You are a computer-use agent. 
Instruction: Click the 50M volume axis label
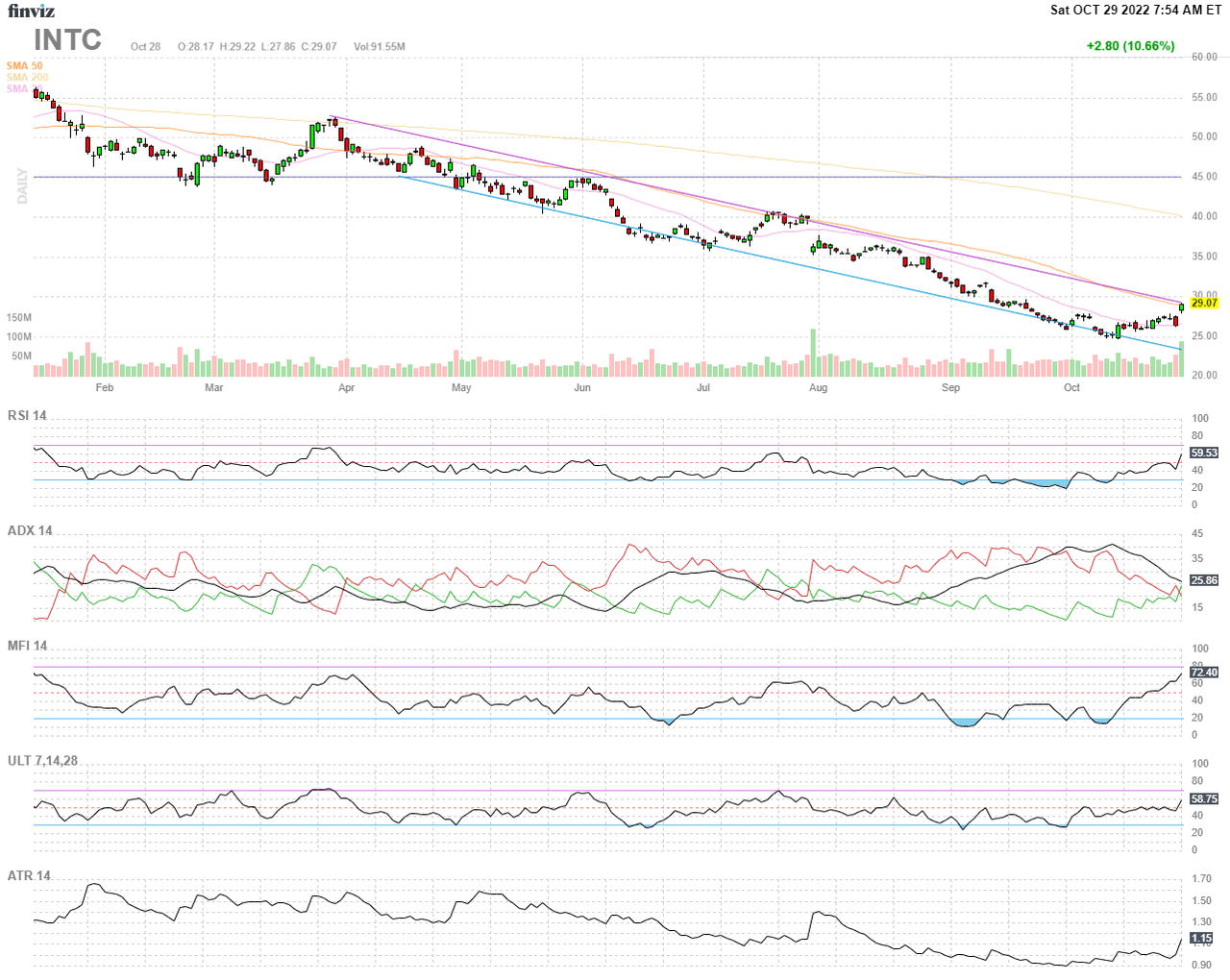coord(22,355)
